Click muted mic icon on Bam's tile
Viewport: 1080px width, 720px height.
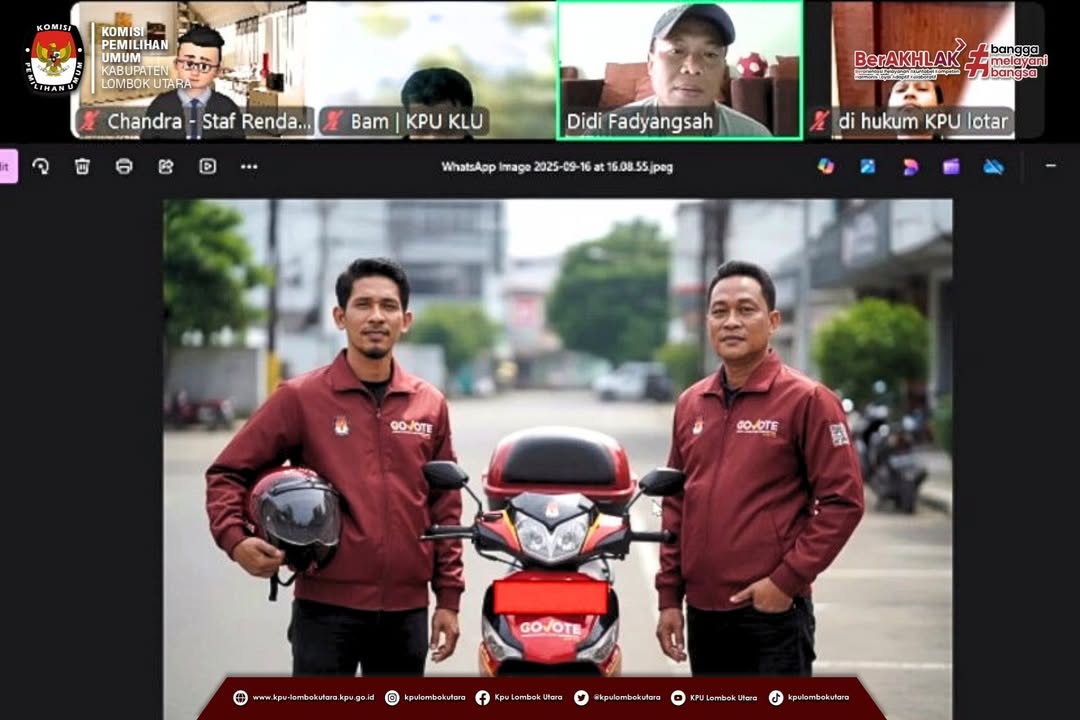tap(333, 122)
